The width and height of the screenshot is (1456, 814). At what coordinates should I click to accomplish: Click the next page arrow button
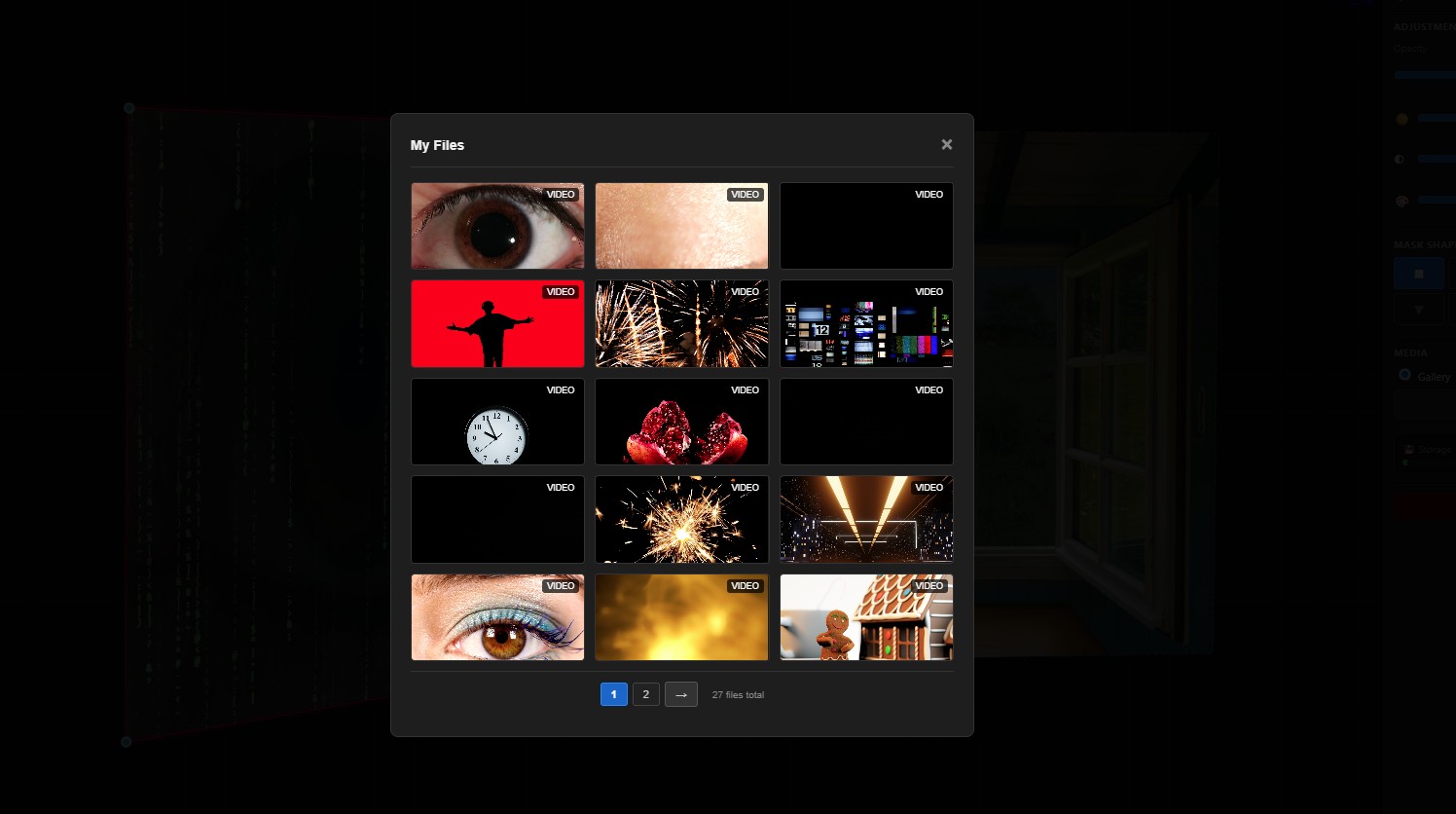(x=680, y=694)
